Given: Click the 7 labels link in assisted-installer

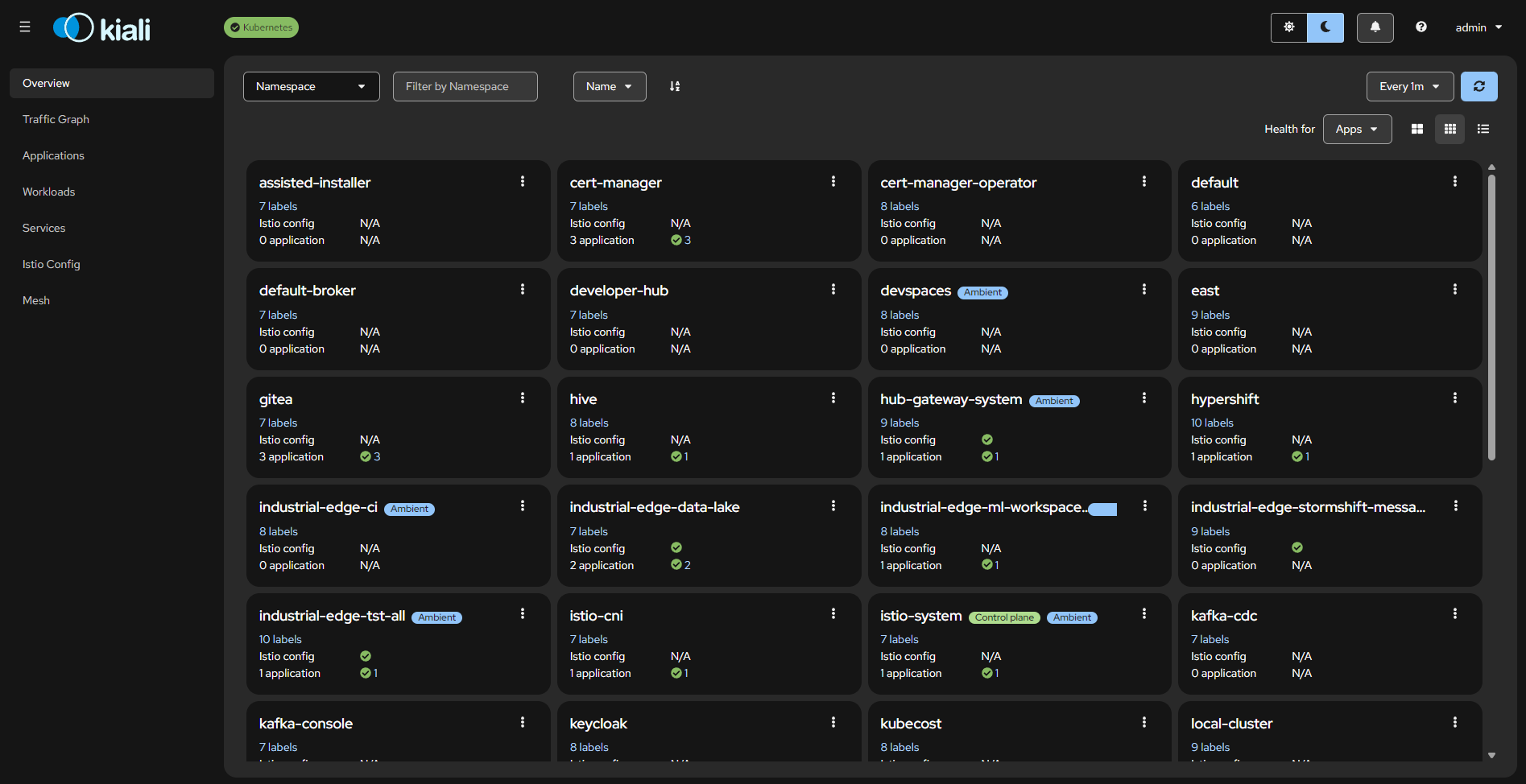Looking at the screenshot, I should click(x=278, y=206).
